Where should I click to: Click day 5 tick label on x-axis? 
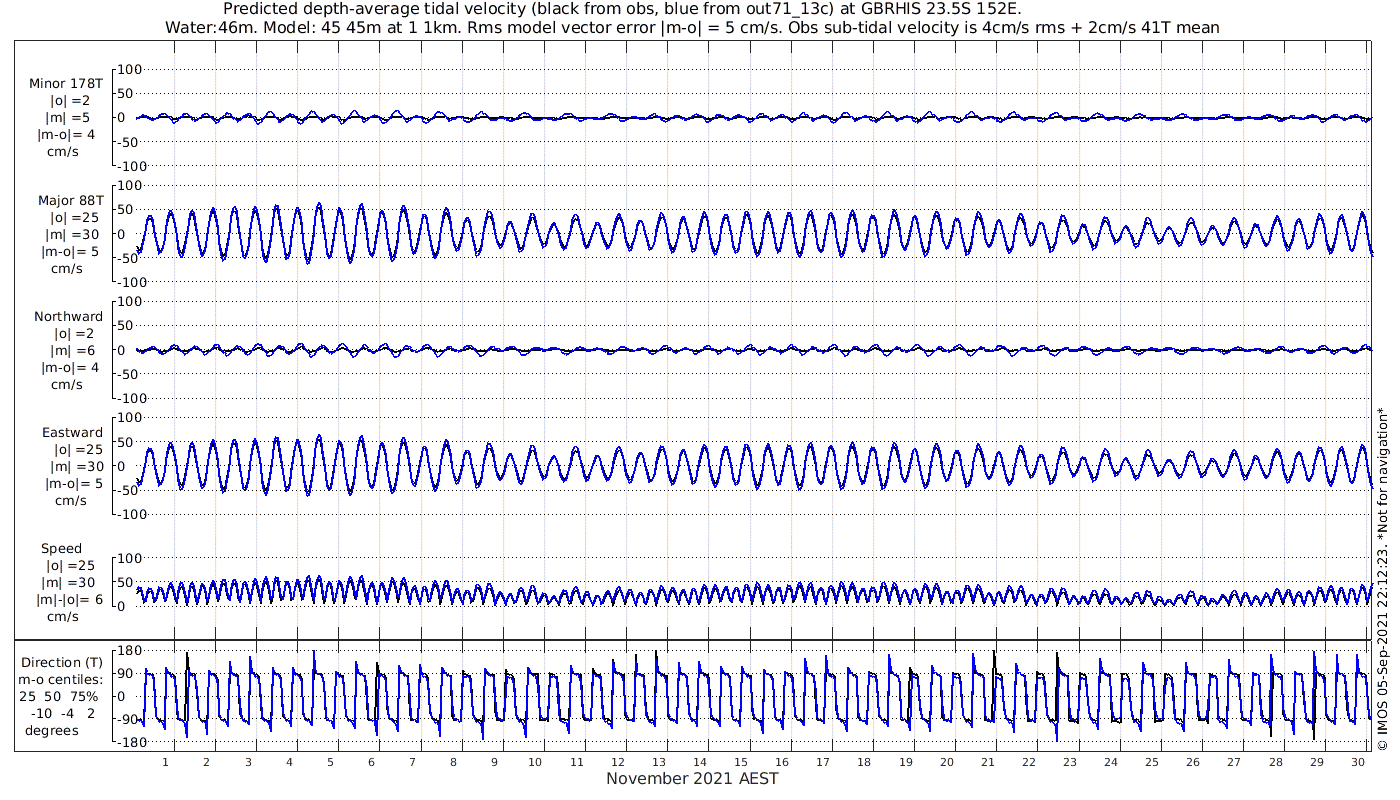click(330, 762)
